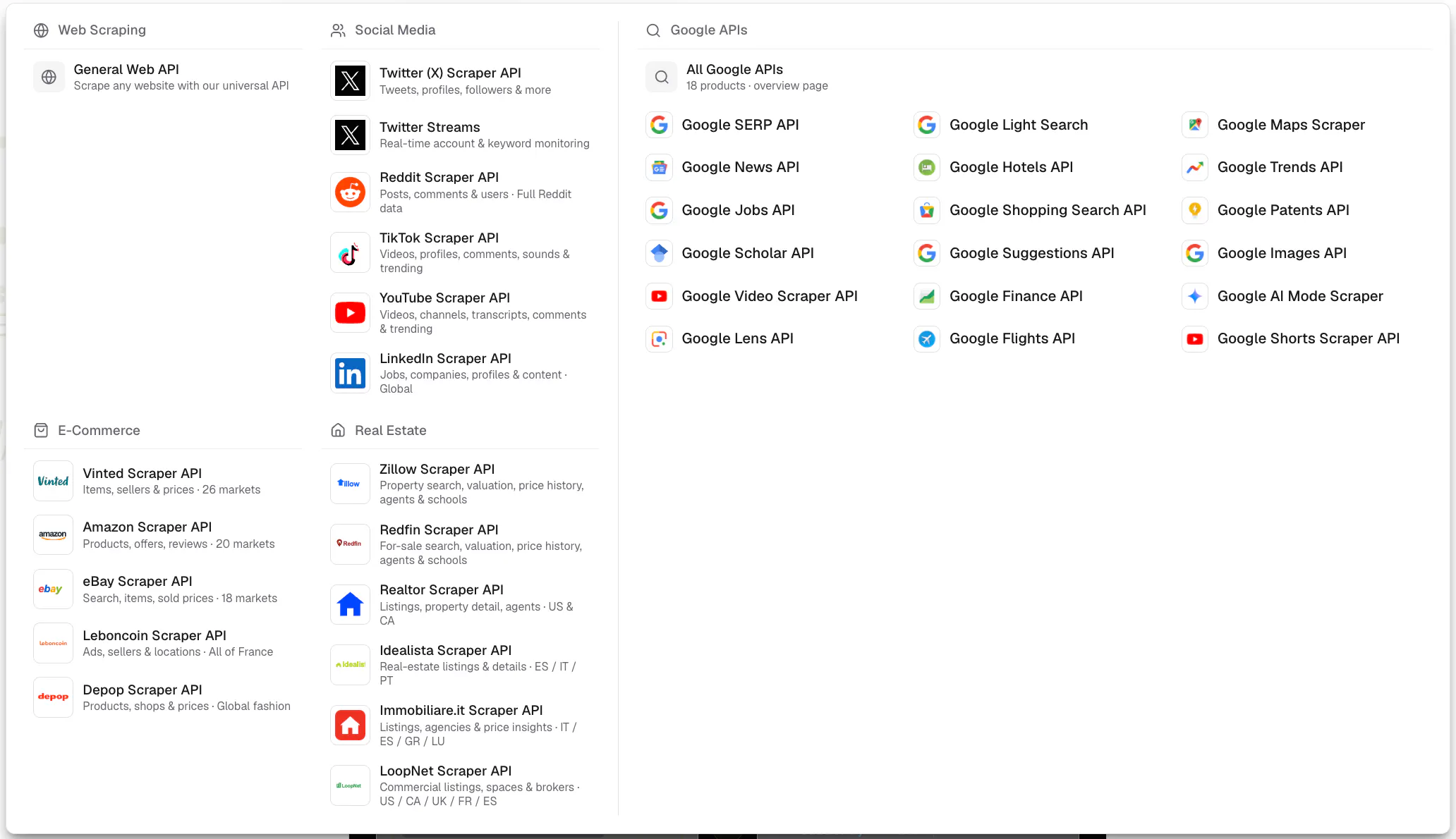Click the Google Trends API chart icon
Image resolution: width=1456 pixels, height=839 pixels.
click(1195, 167)
